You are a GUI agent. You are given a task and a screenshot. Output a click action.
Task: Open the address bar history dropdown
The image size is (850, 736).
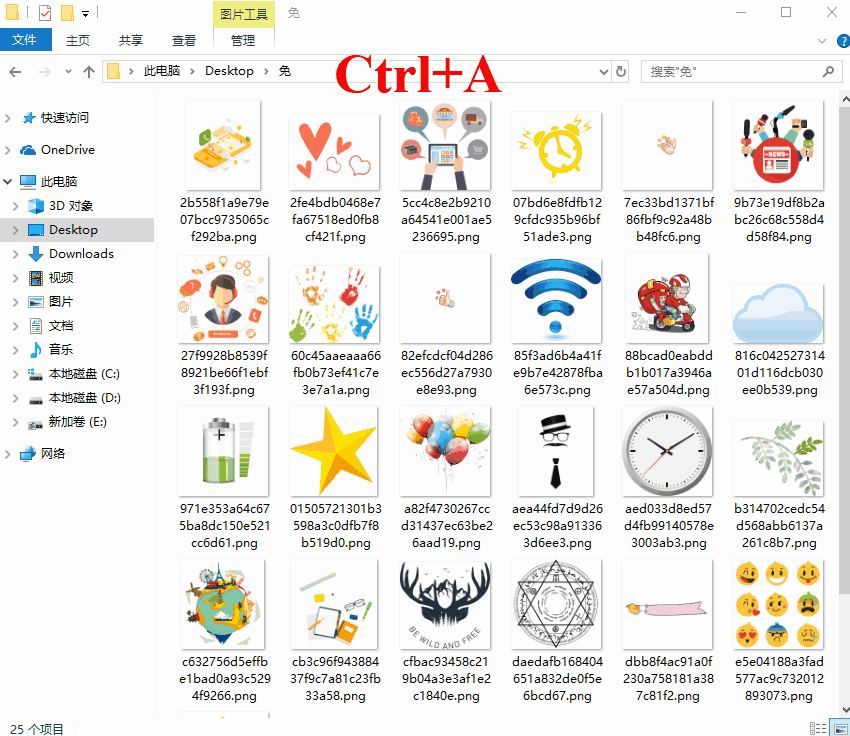[603, 72]
